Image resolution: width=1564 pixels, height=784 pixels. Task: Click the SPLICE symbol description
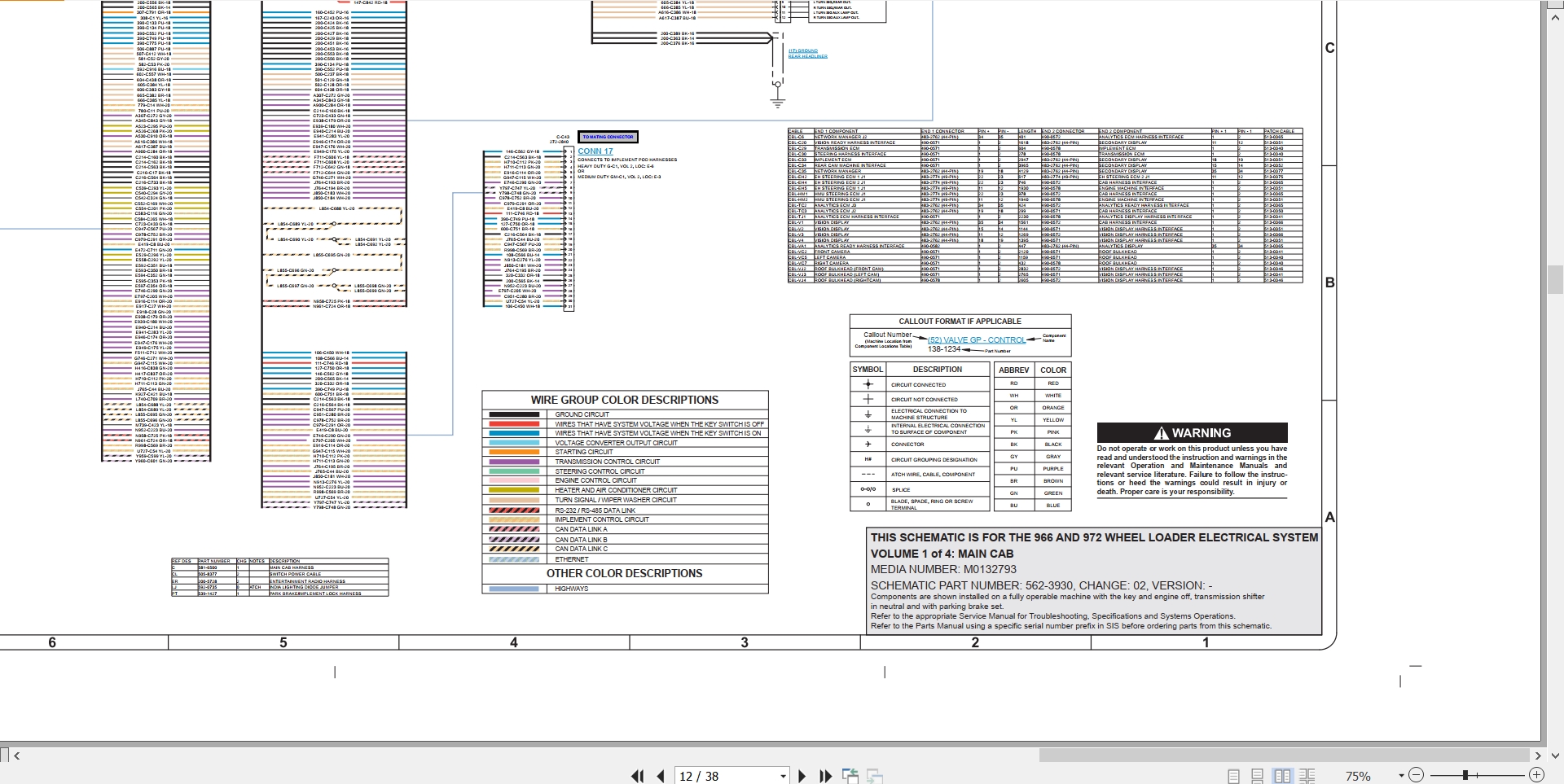pyautogui.click(x=900, y=490)
